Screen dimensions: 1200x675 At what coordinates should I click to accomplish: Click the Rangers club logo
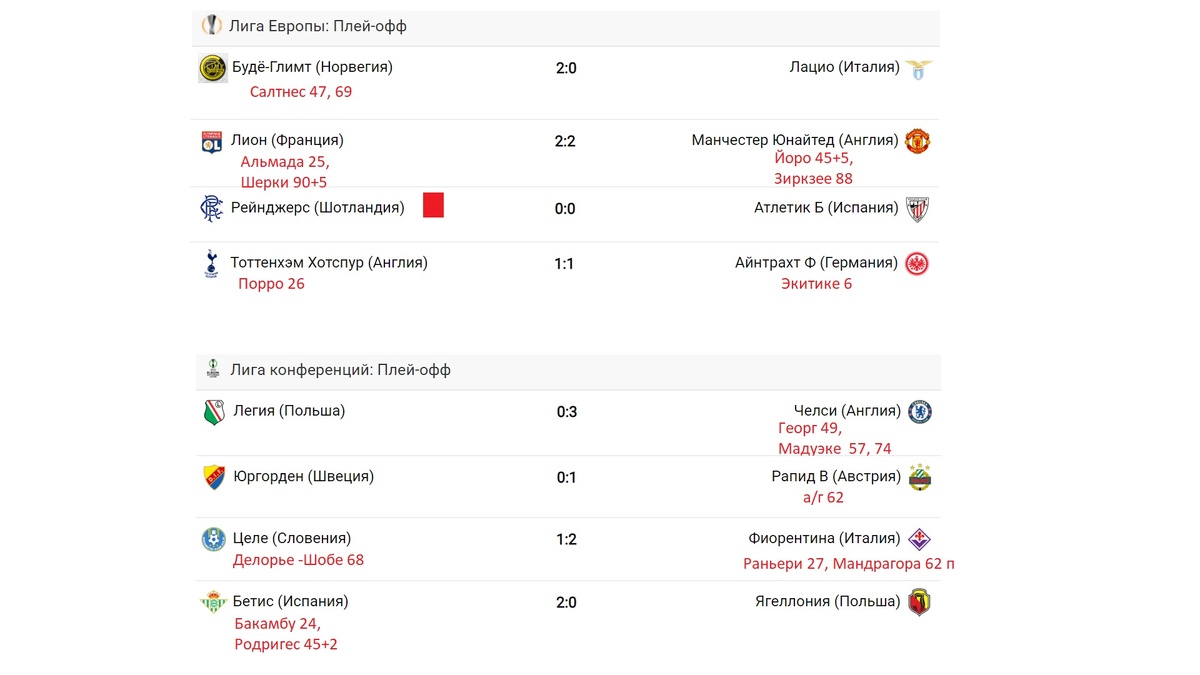tap(212, 209)
